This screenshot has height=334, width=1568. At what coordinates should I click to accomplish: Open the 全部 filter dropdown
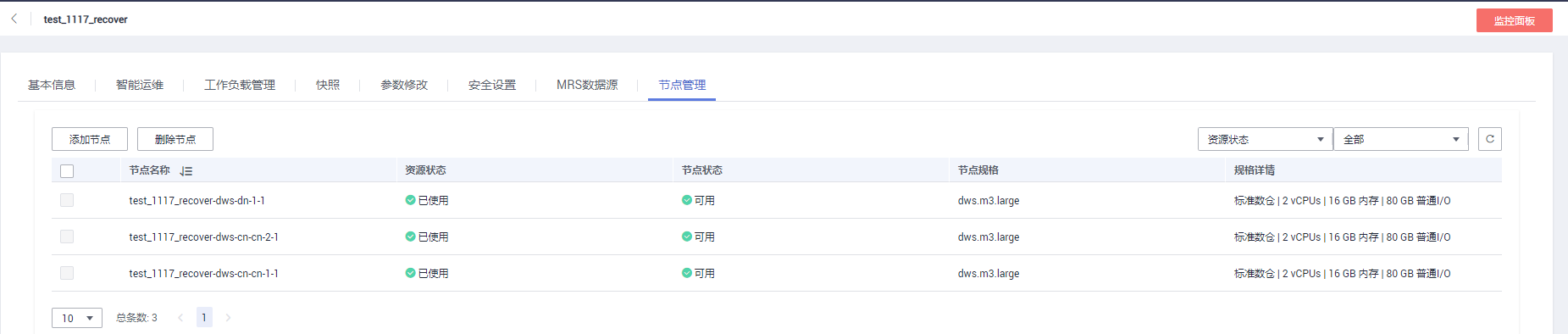[1401, 139]
